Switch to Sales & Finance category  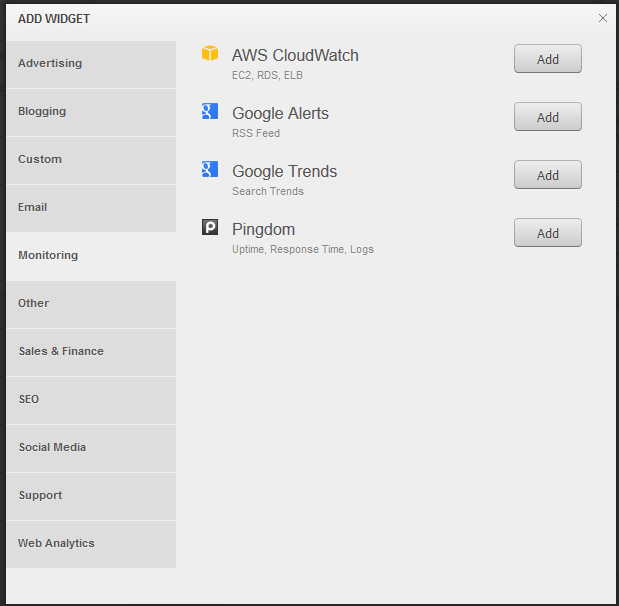91,353
